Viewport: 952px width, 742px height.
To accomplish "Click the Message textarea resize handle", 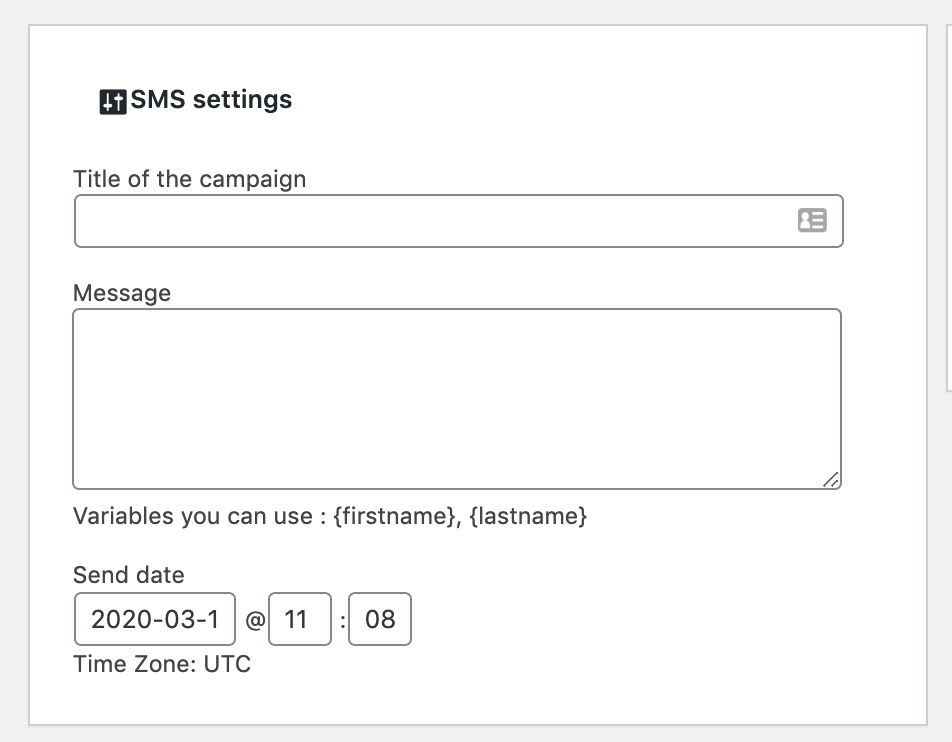I will 831,480.
